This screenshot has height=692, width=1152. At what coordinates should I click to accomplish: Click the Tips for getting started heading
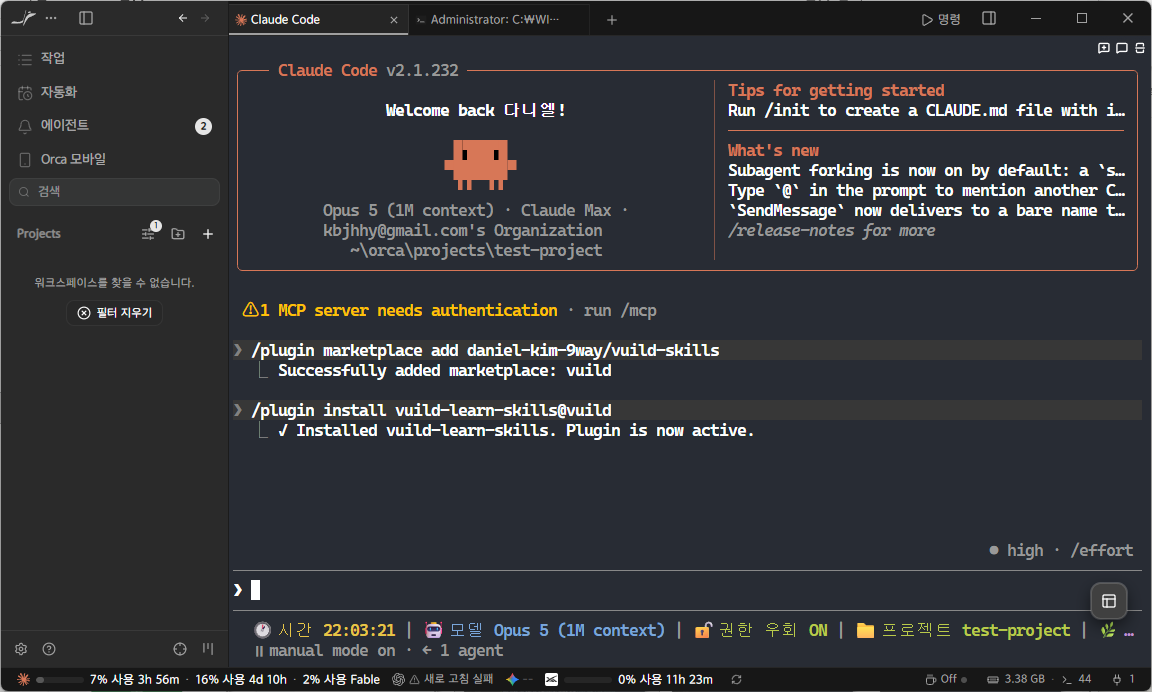point(836,90)
